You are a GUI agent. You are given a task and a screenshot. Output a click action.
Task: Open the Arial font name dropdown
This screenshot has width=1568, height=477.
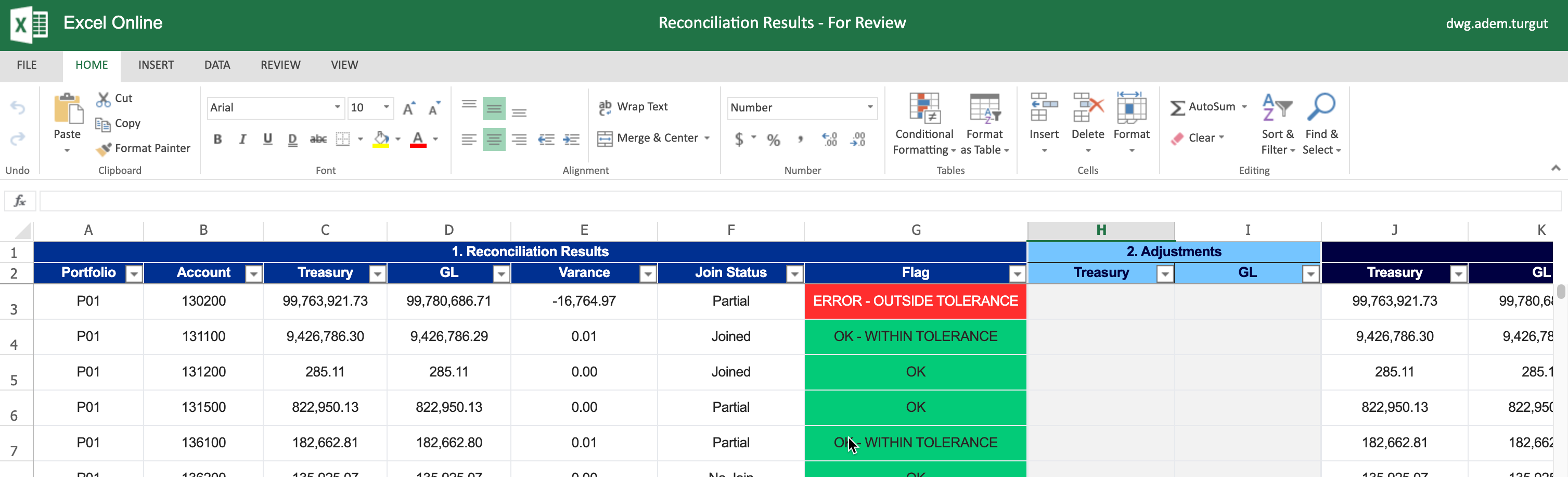[337, 107]
